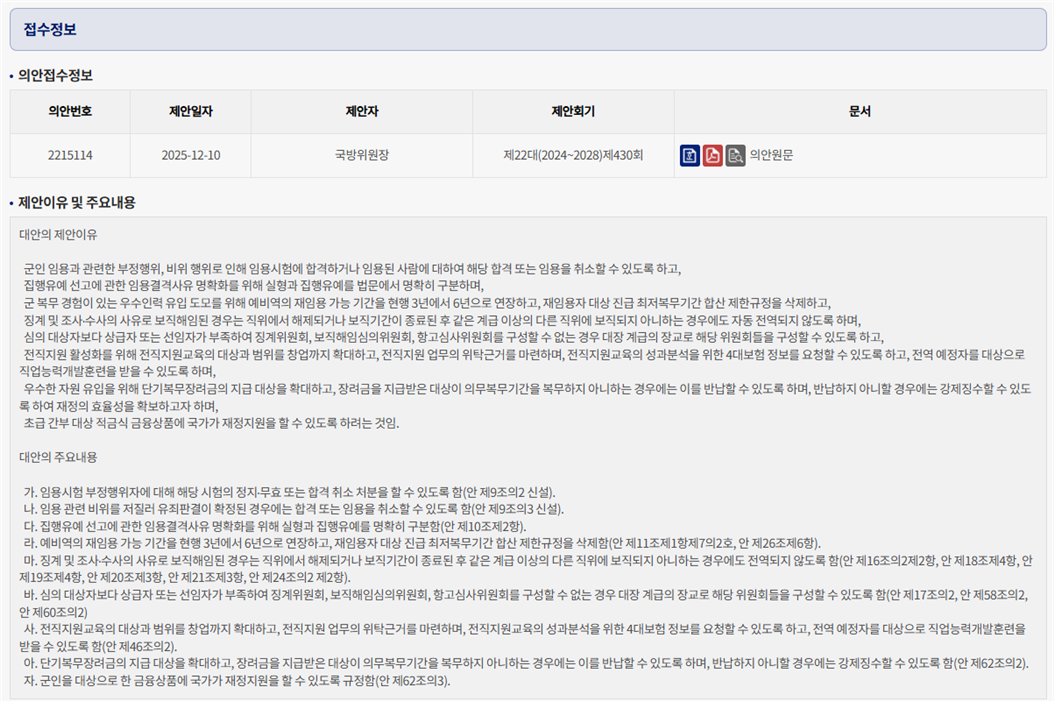
Task: Open the gray document preview icon
Action: [736, 155]
